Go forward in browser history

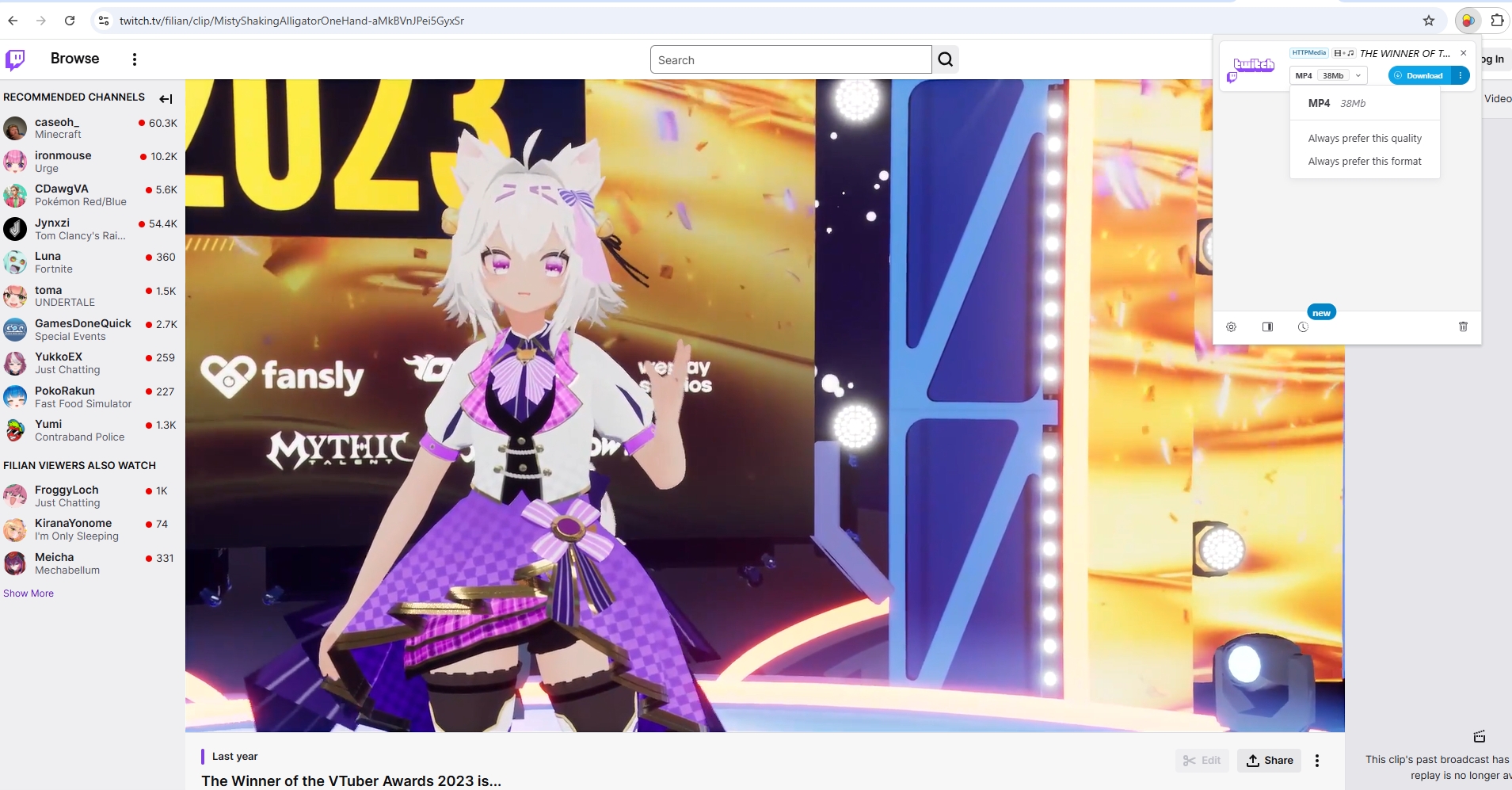pos(41,21)
